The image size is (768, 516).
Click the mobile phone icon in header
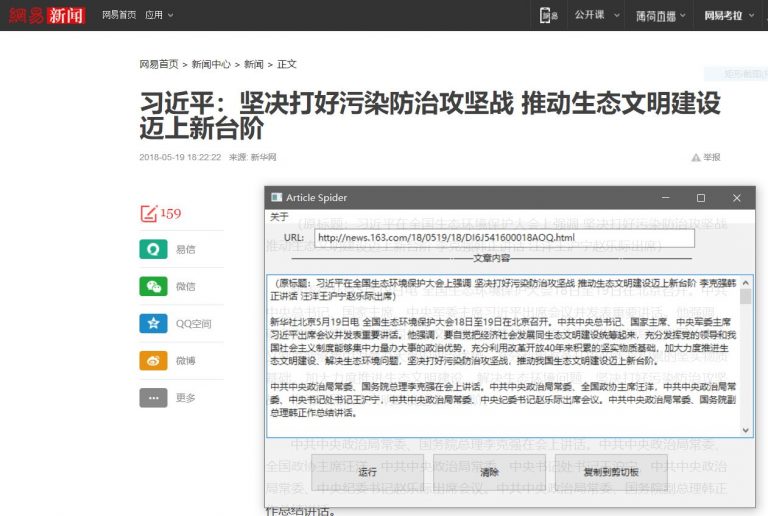point(548,15)
